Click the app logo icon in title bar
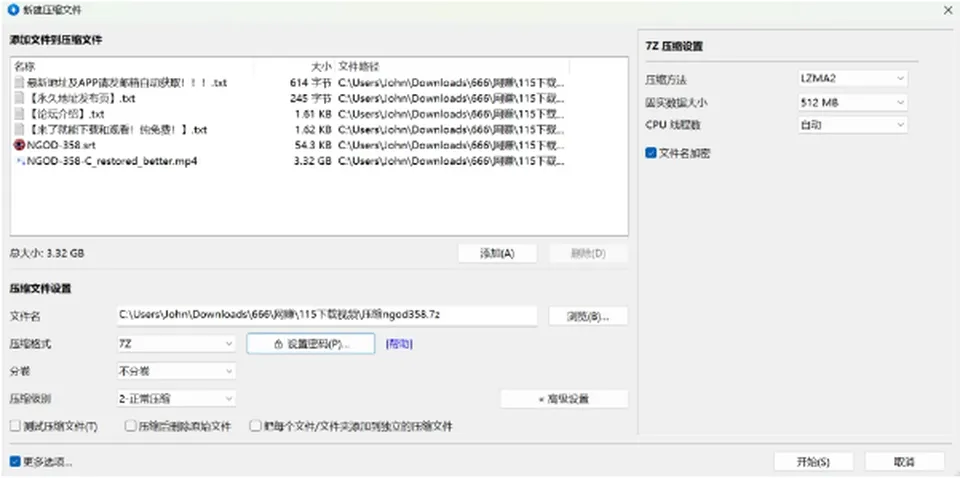Image resolution: width=960 pixels, height=478 pixels. click(x=13, y=9)
